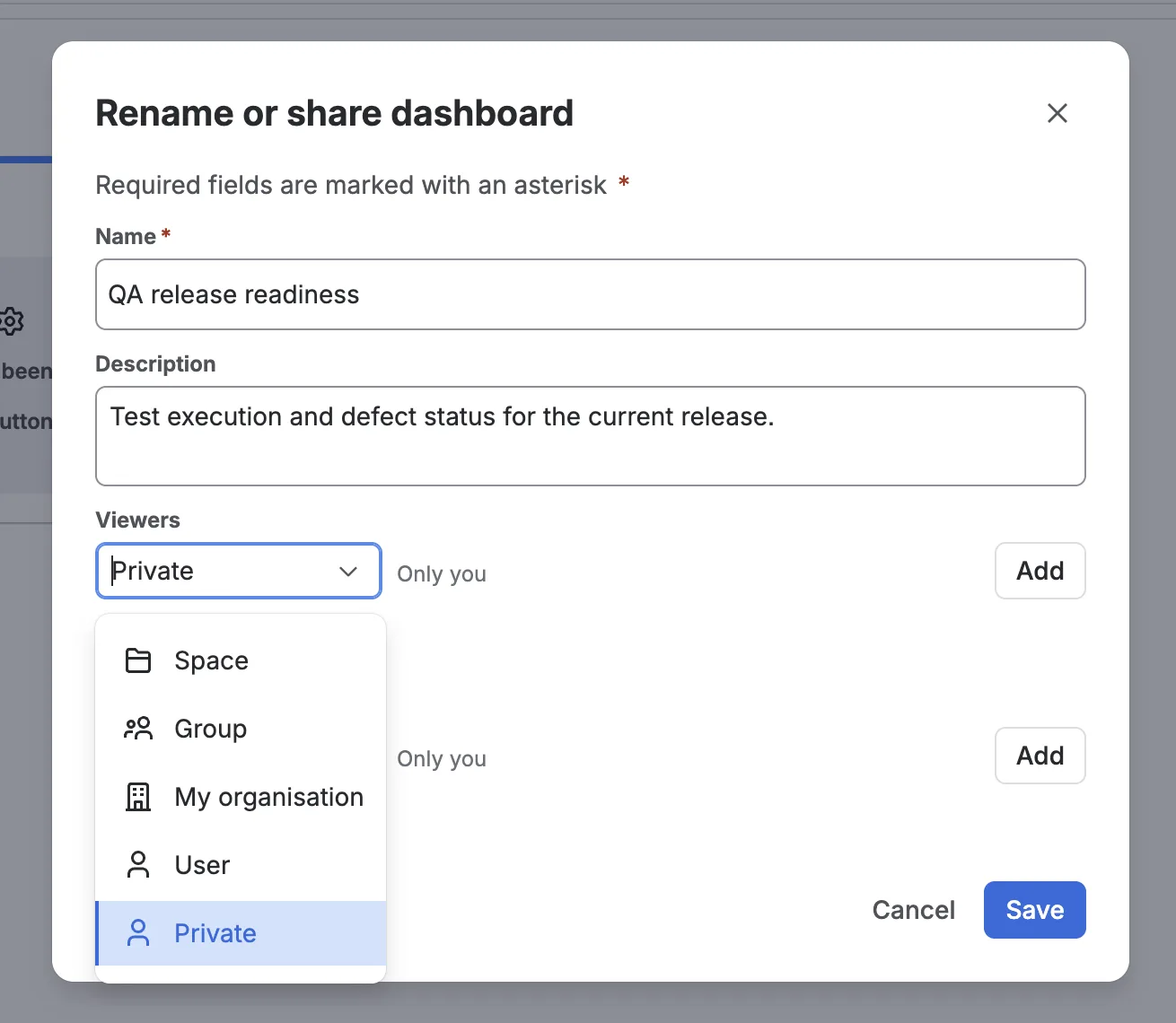The height and width of the screenshot is (1023, 1176).
Task: Edit the Name field QA release readiness
Action: click(590, 294)
